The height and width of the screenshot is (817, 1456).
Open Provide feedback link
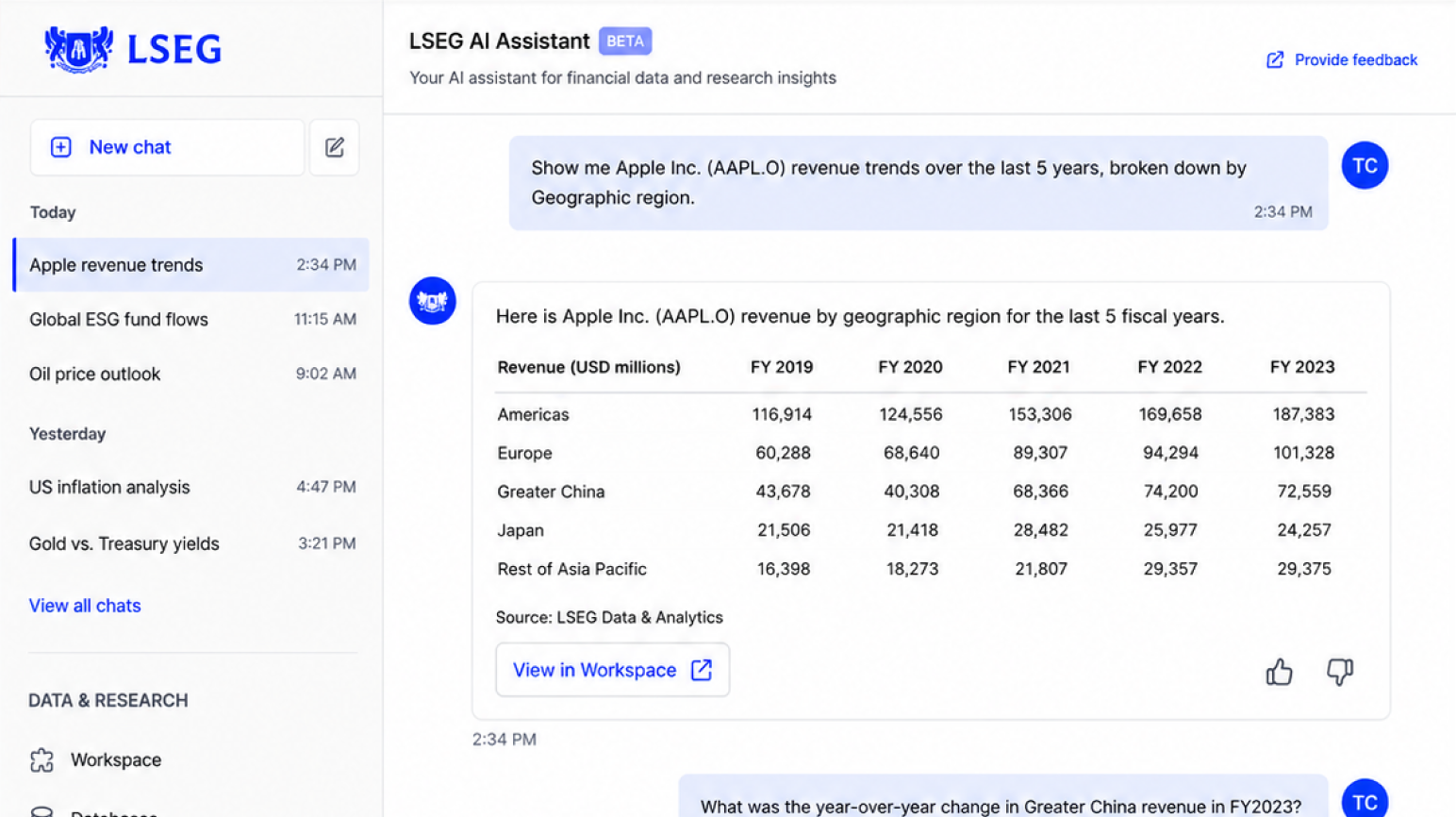tap(1342, 60)
